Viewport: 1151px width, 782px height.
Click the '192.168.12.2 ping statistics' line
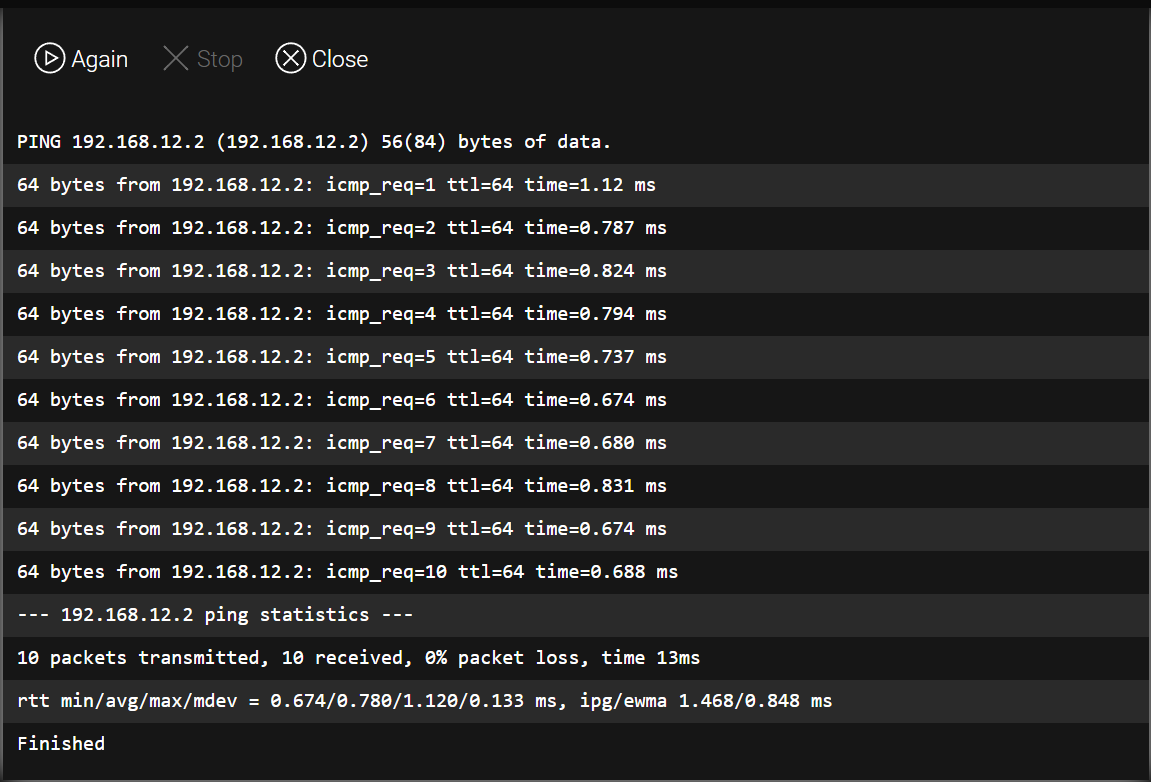coord(577,615)
